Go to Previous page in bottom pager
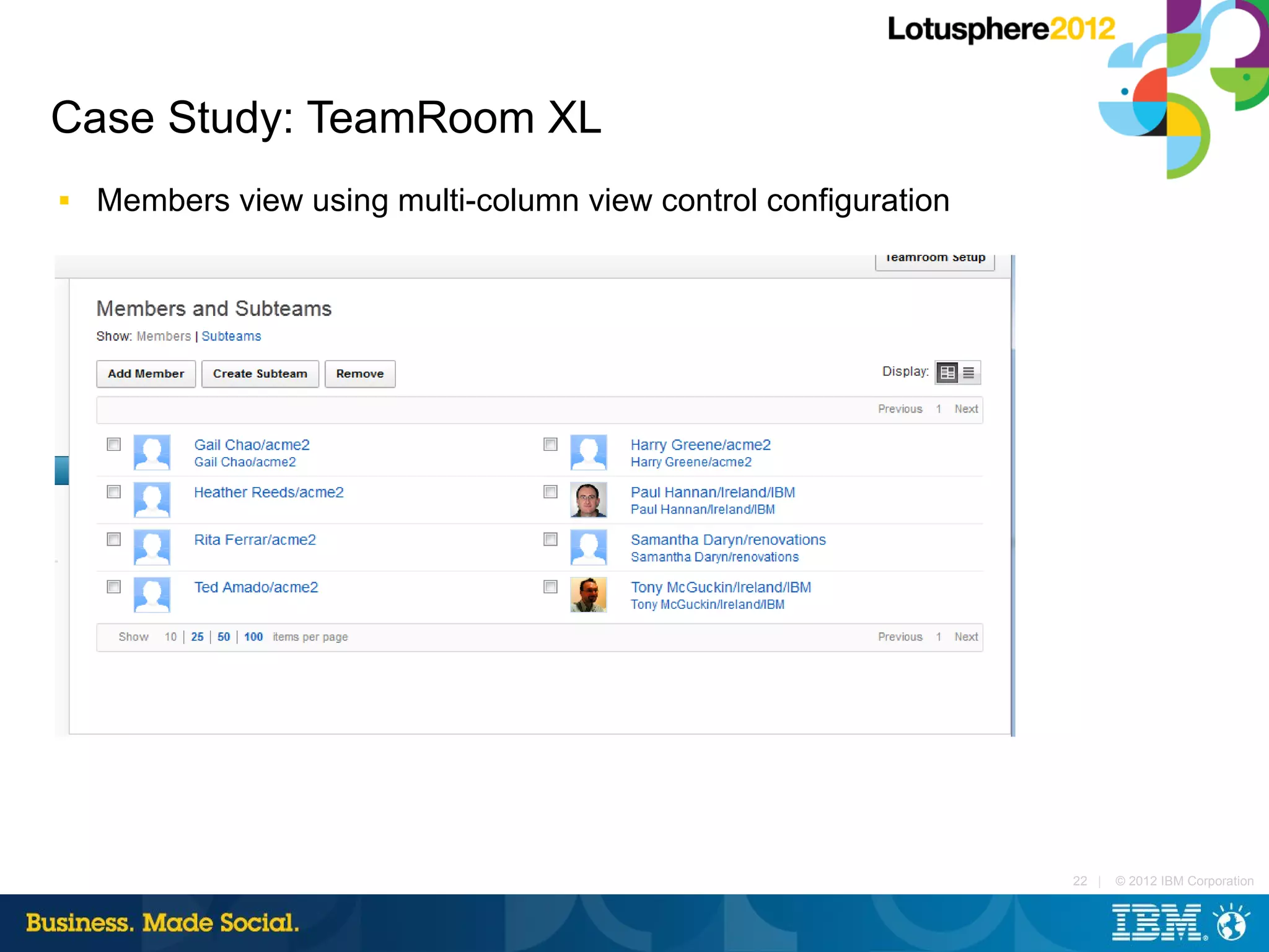The height and width of the screenshot is (952, 1269). pos(900,637)
